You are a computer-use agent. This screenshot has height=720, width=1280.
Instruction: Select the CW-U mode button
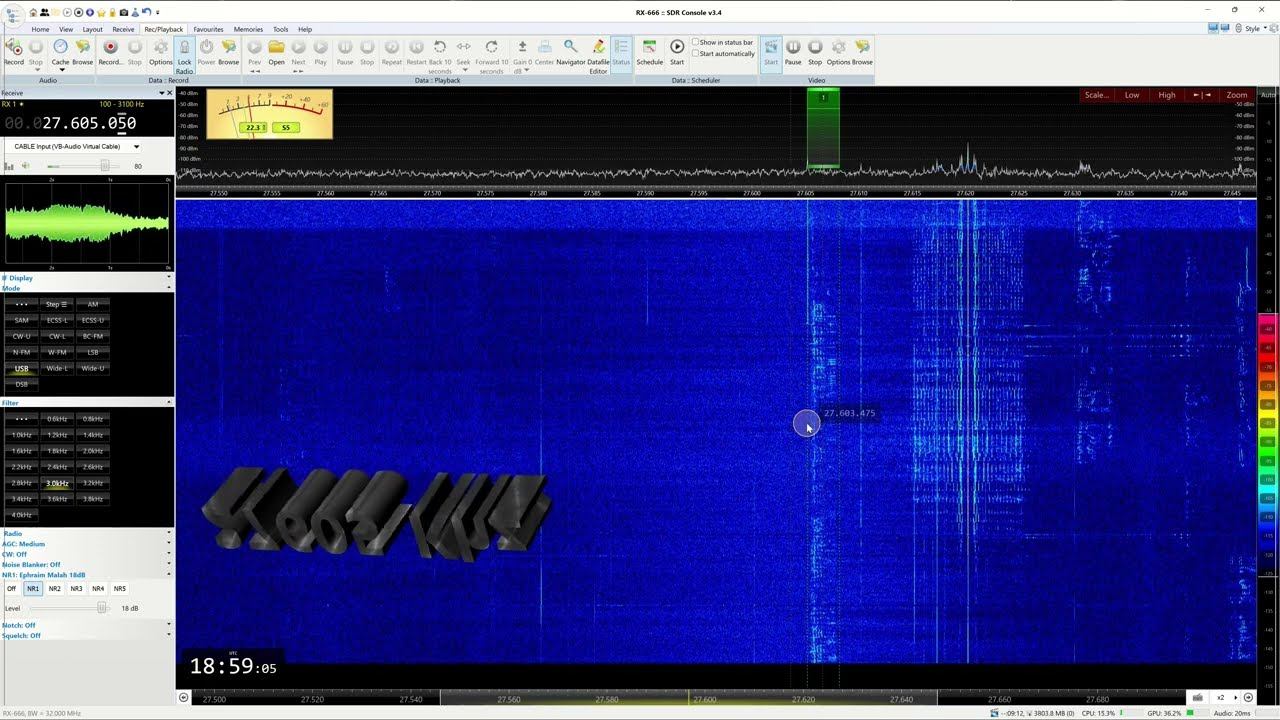(x=21, y=336)
